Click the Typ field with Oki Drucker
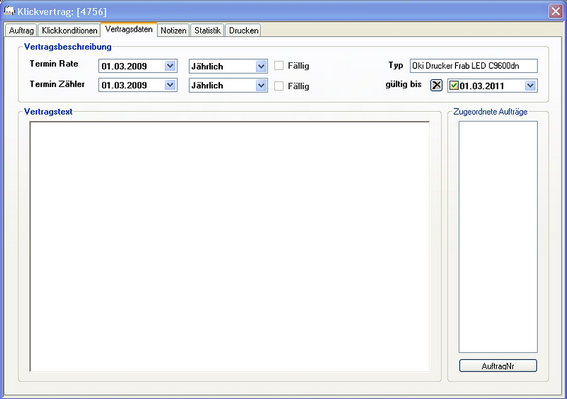The image size is (567, 399). [x=474, y=66]
